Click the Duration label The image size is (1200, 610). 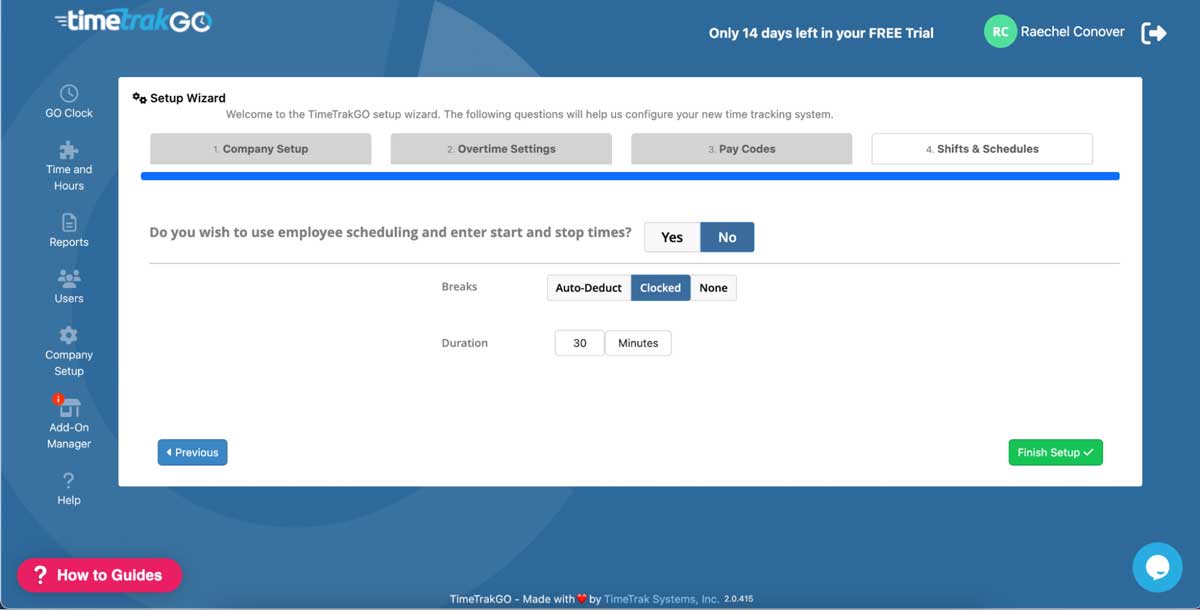pos(465,343)
